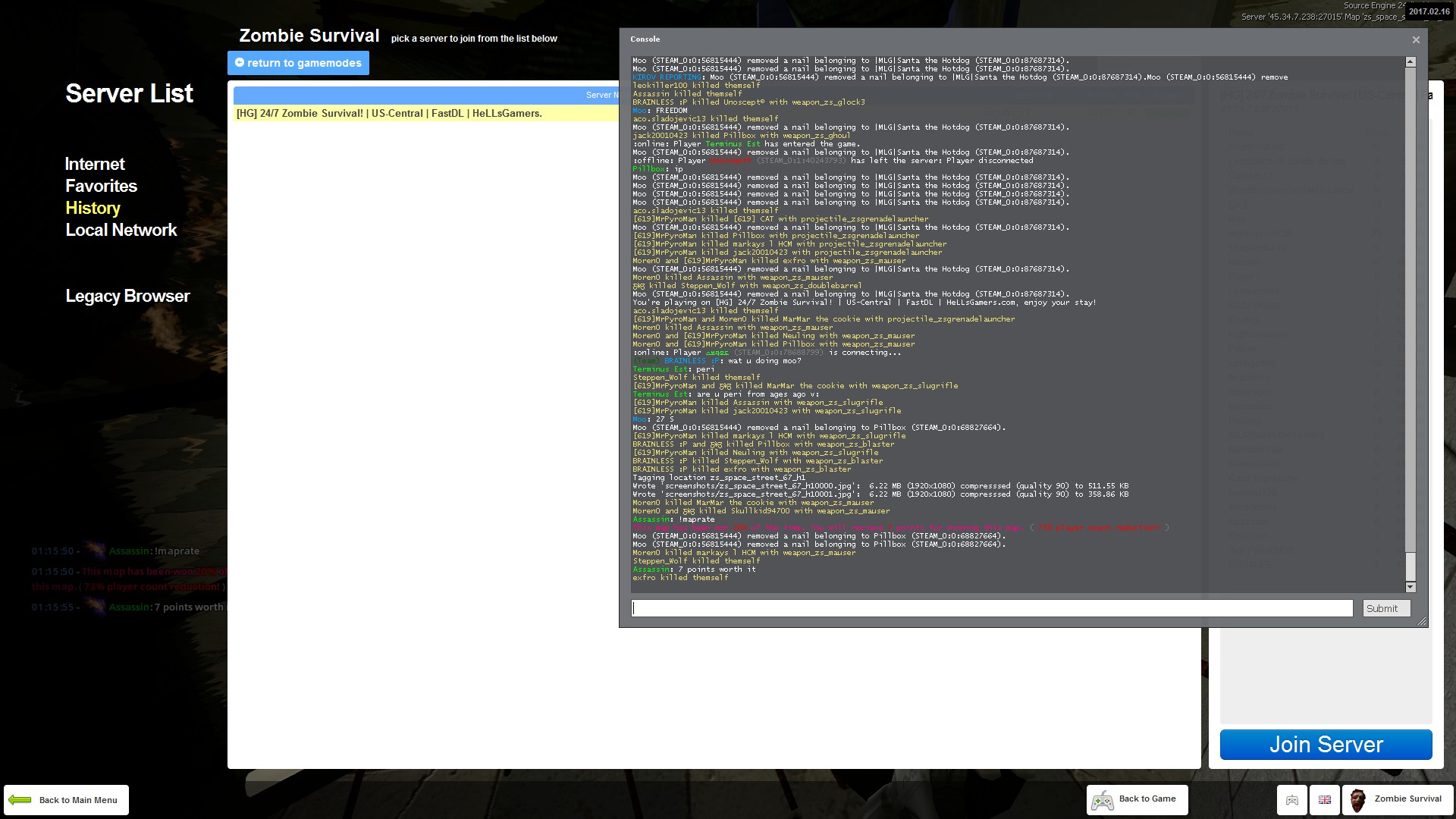The height and width of the screenshot is (819, 1456).
Task: Click the Server Name column header
Action: click(x=426, y=95)
